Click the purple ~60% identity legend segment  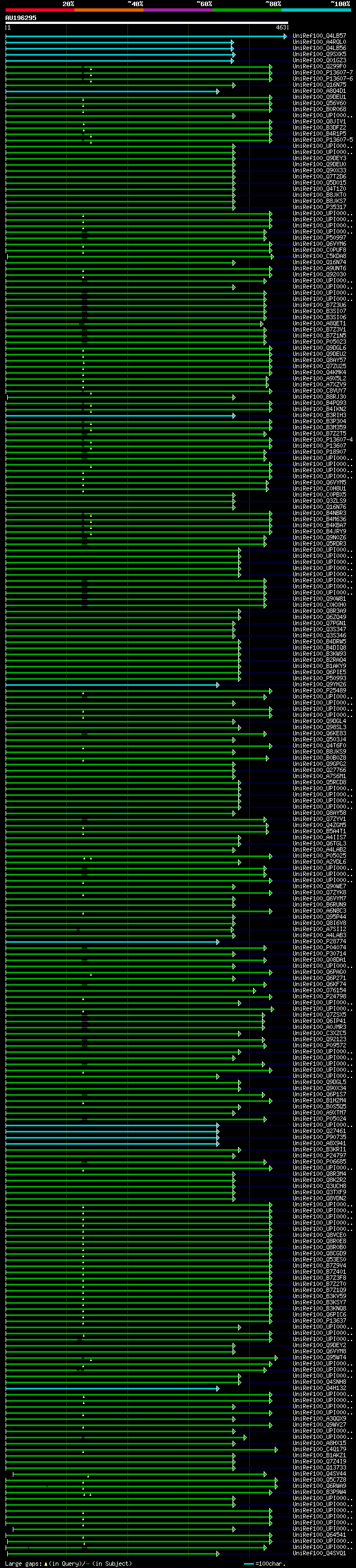click(x=179, y=10)
